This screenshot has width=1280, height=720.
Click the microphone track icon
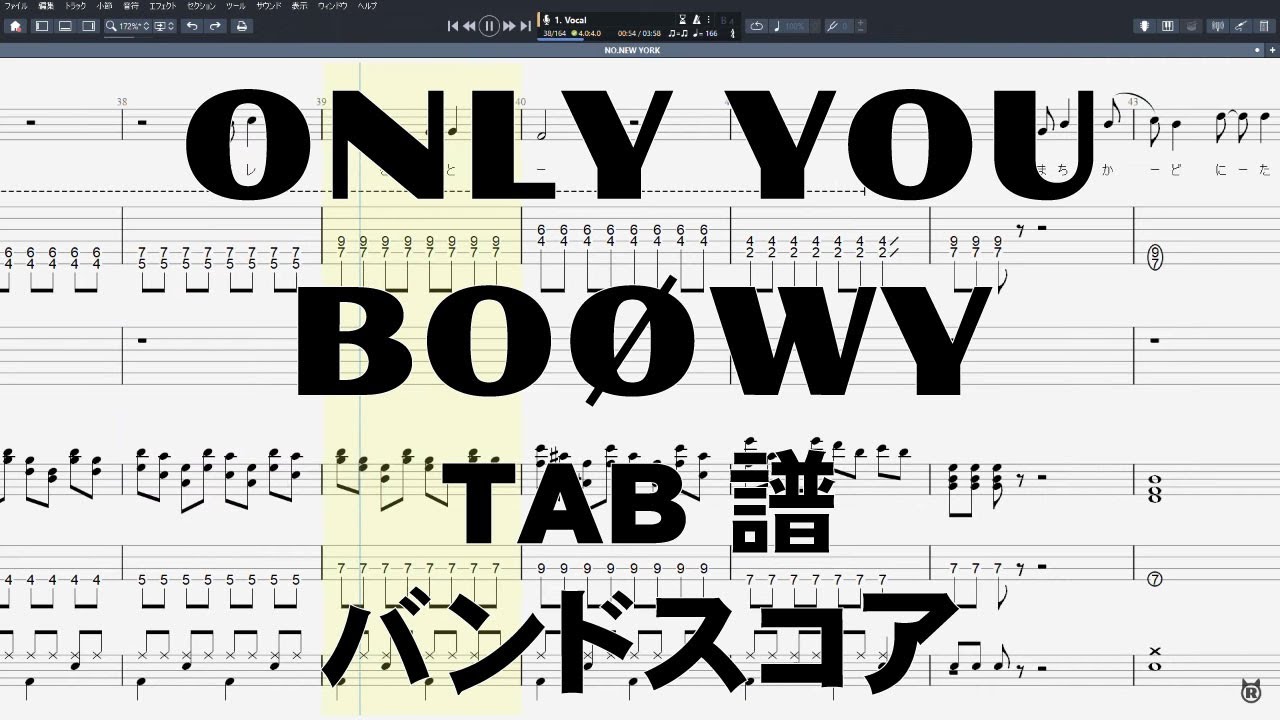point(546,19)
